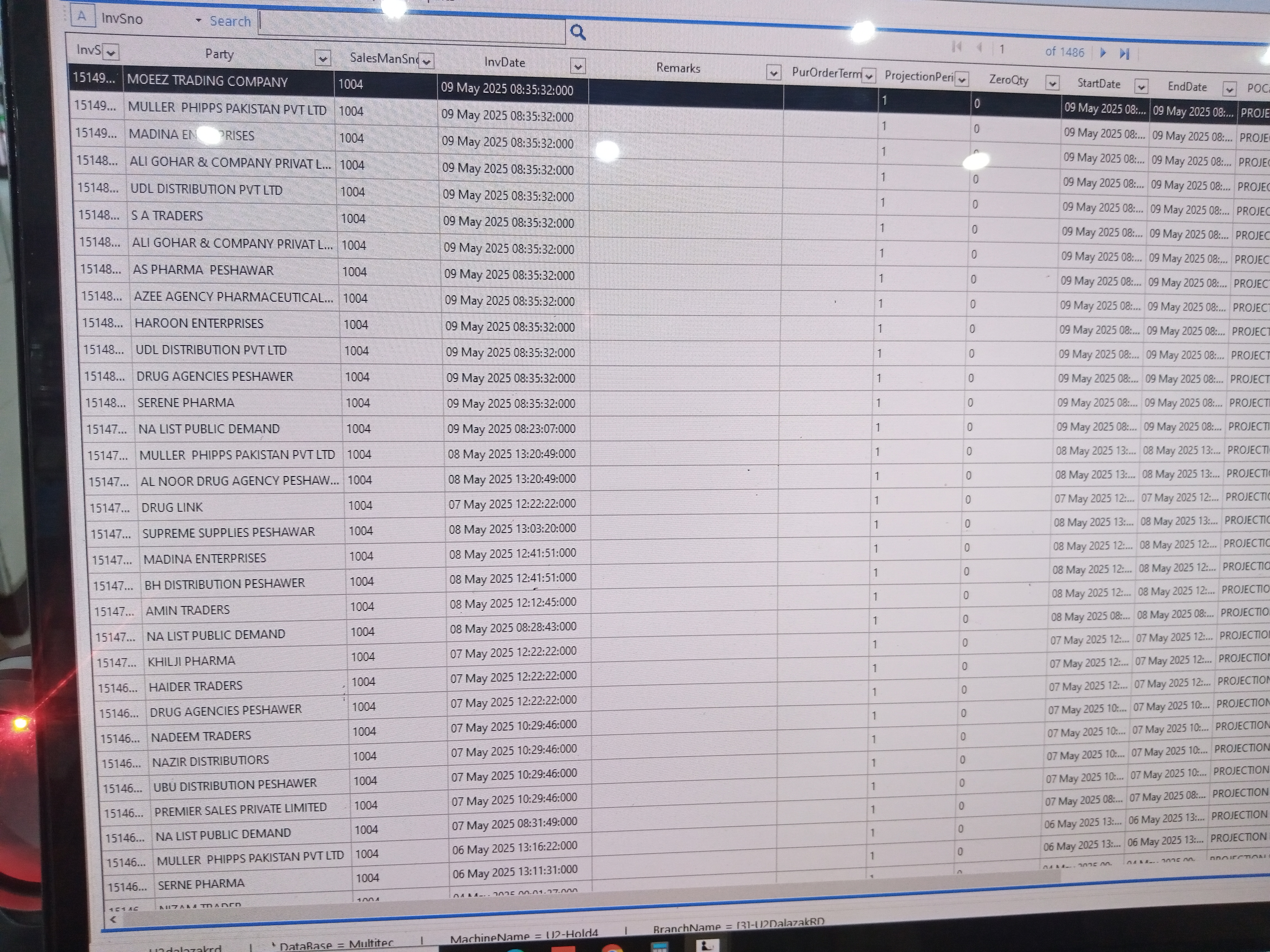Click in the Search text box
This screenshot has height=952, width=1270.
click(411, 28)
